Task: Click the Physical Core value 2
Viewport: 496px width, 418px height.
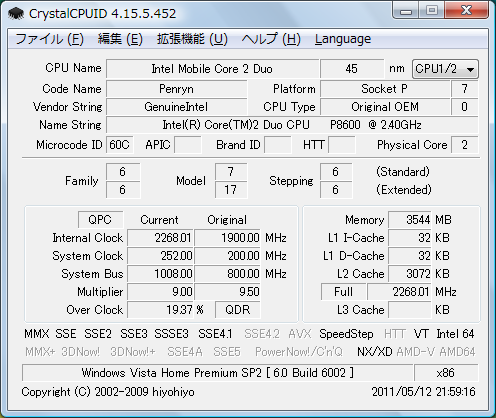Action: coord(465,145)
